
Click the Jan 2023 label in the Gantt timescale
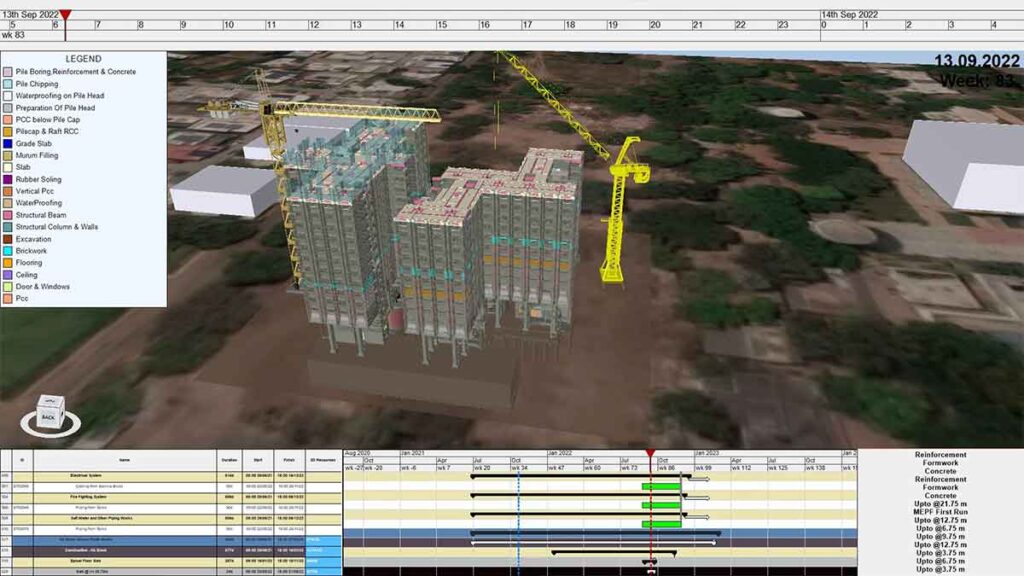(x=707, y=453)
